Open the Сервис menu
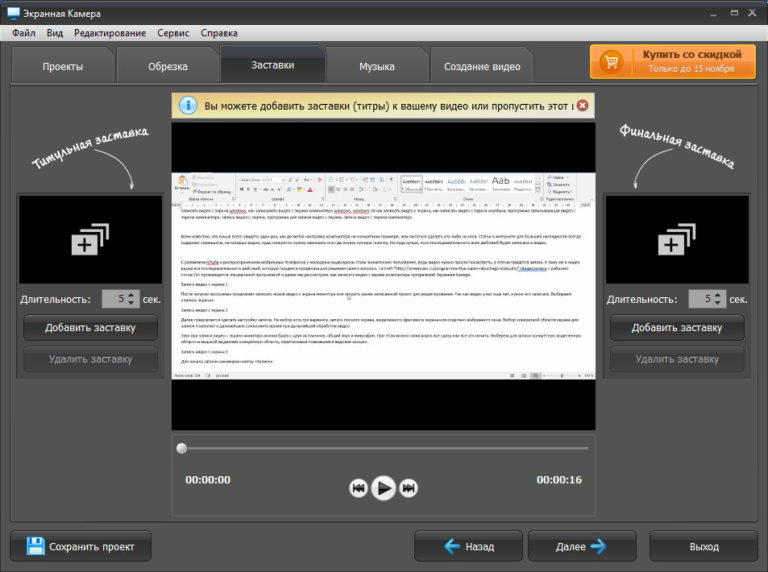 coord(173,33)
